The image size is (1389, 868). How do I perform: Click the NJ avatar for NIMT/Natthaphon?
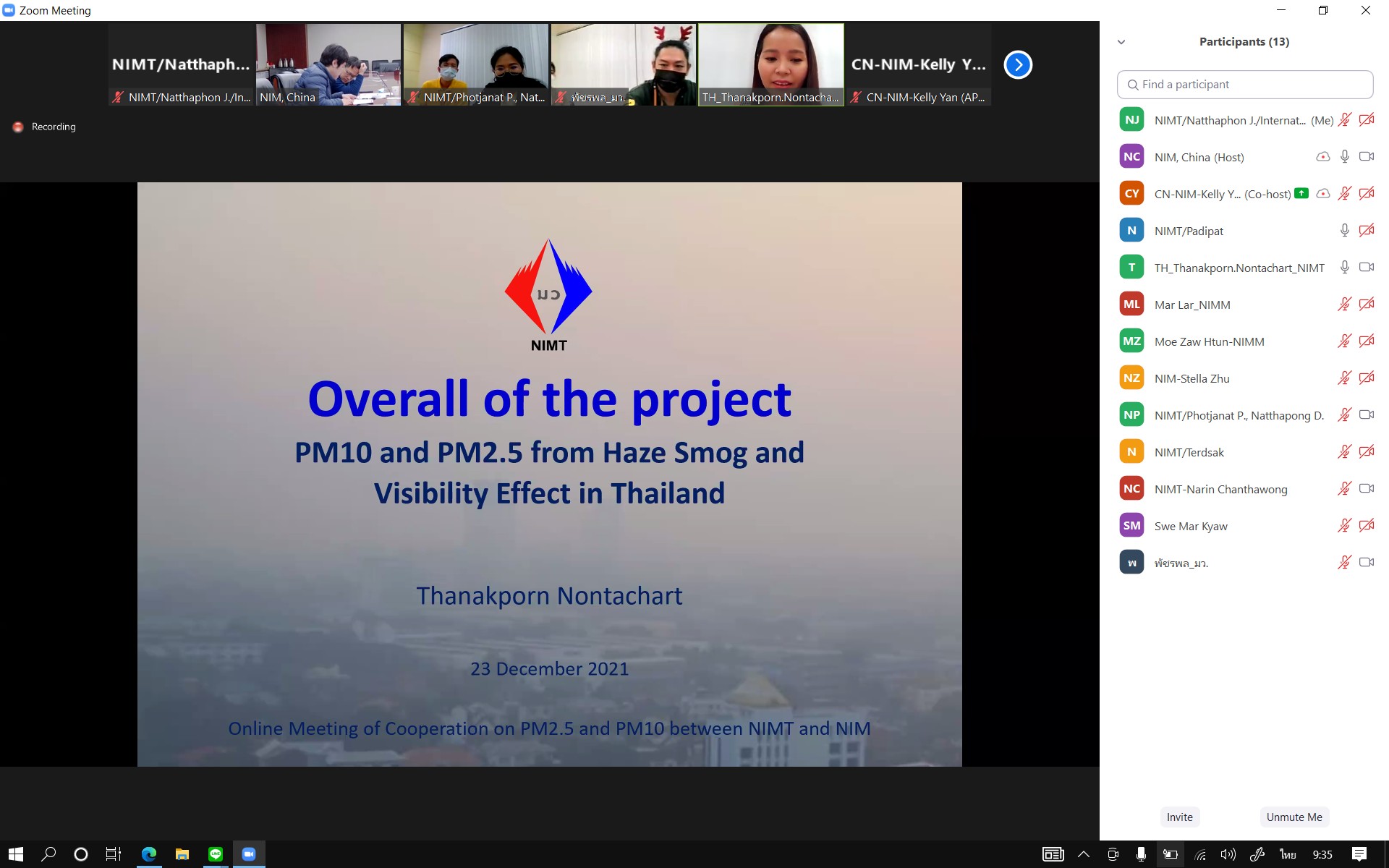pos(1131,120)
